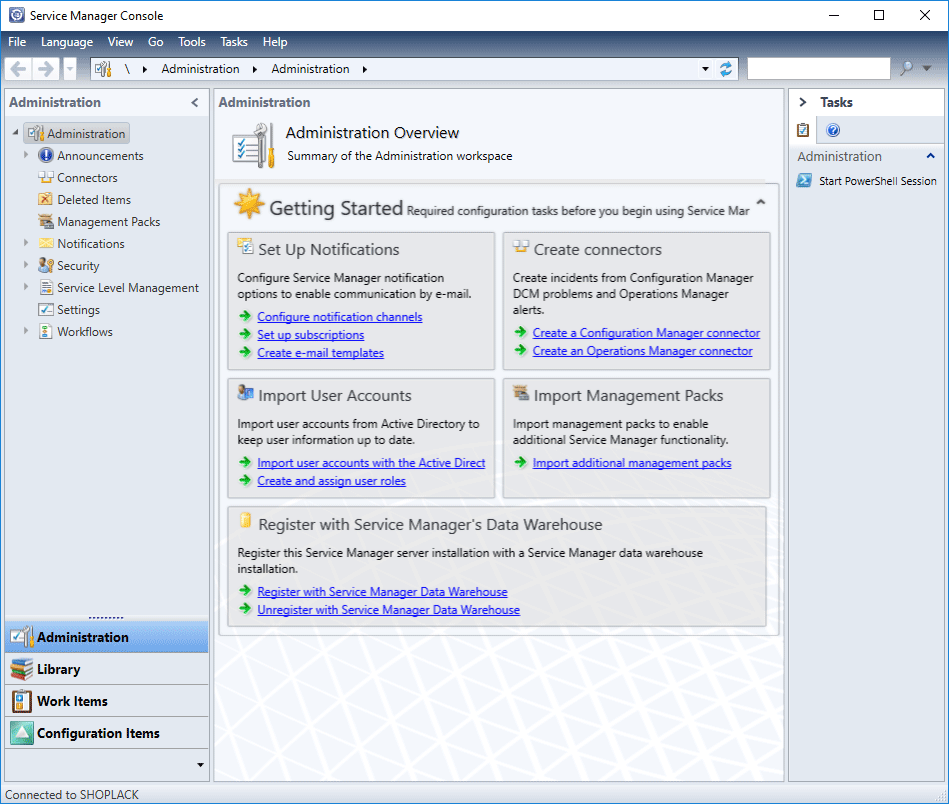This screenshot has height=804, width=949.
Task: Open the search options dropdown arrow
Action: tap(927, 69)
